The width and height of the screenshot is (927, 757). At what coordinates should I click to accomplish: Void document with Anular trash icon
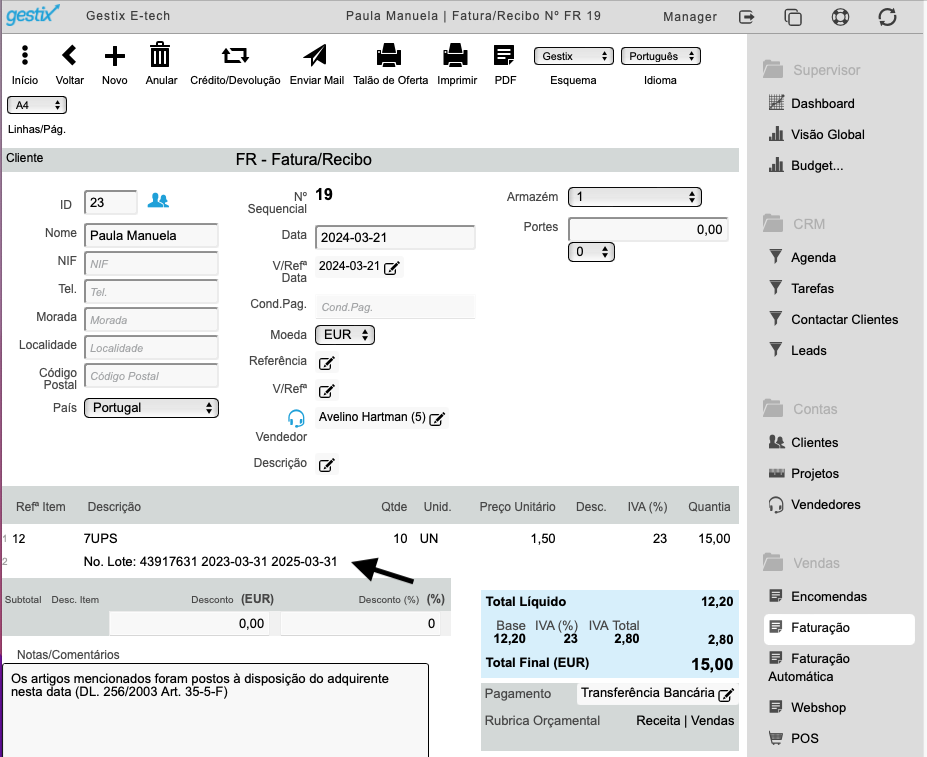click(160, 55)
